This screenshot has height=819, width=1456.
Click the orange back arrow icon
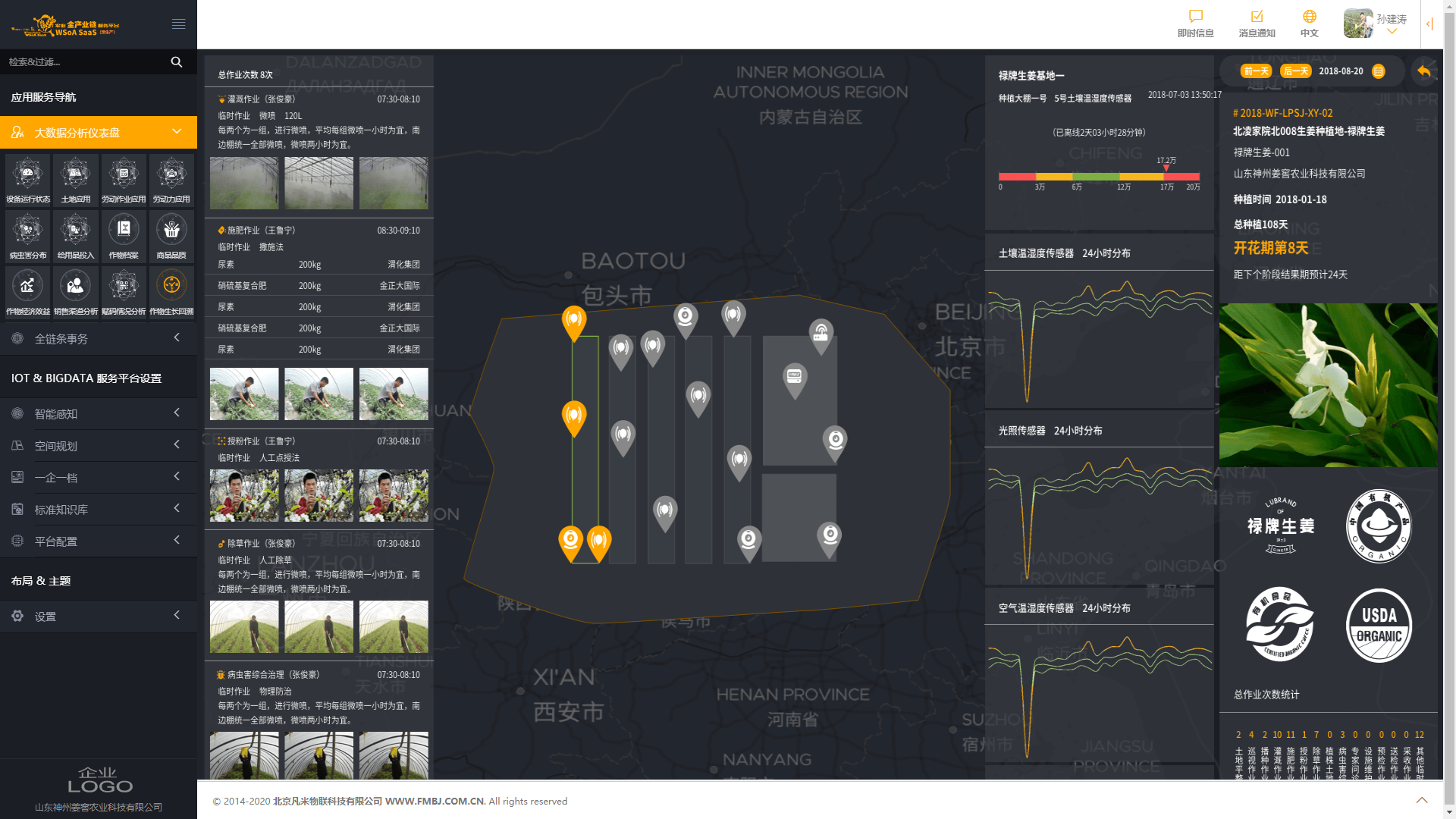tap(1423, 71)
